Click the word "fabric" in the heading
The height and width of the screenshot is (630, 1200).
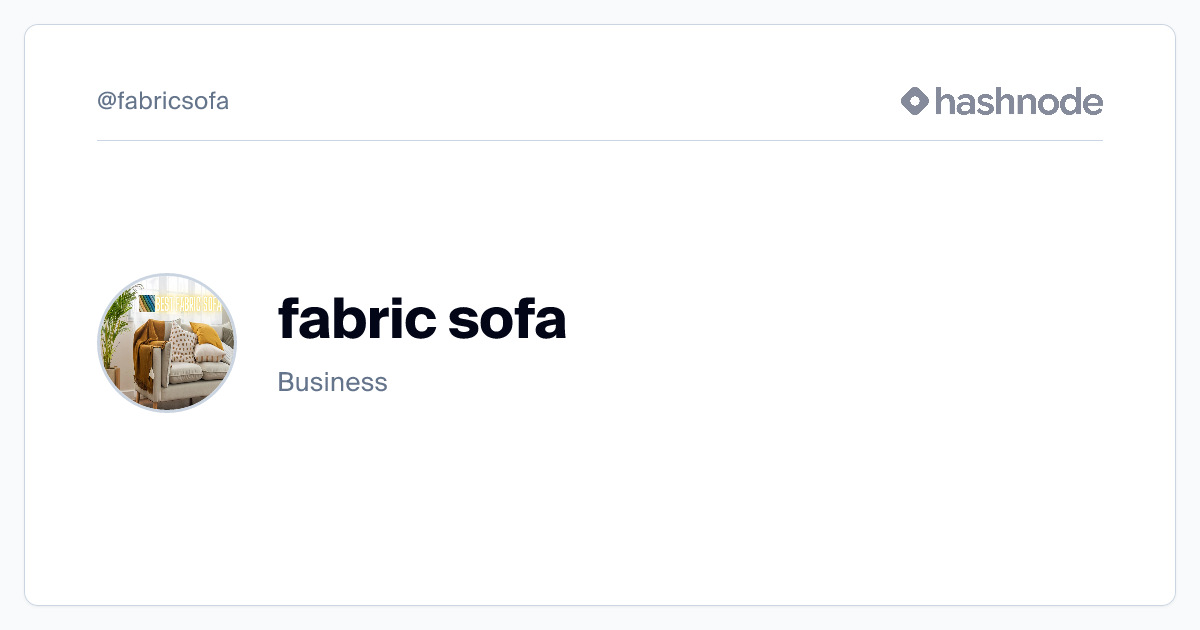point(355,318)
